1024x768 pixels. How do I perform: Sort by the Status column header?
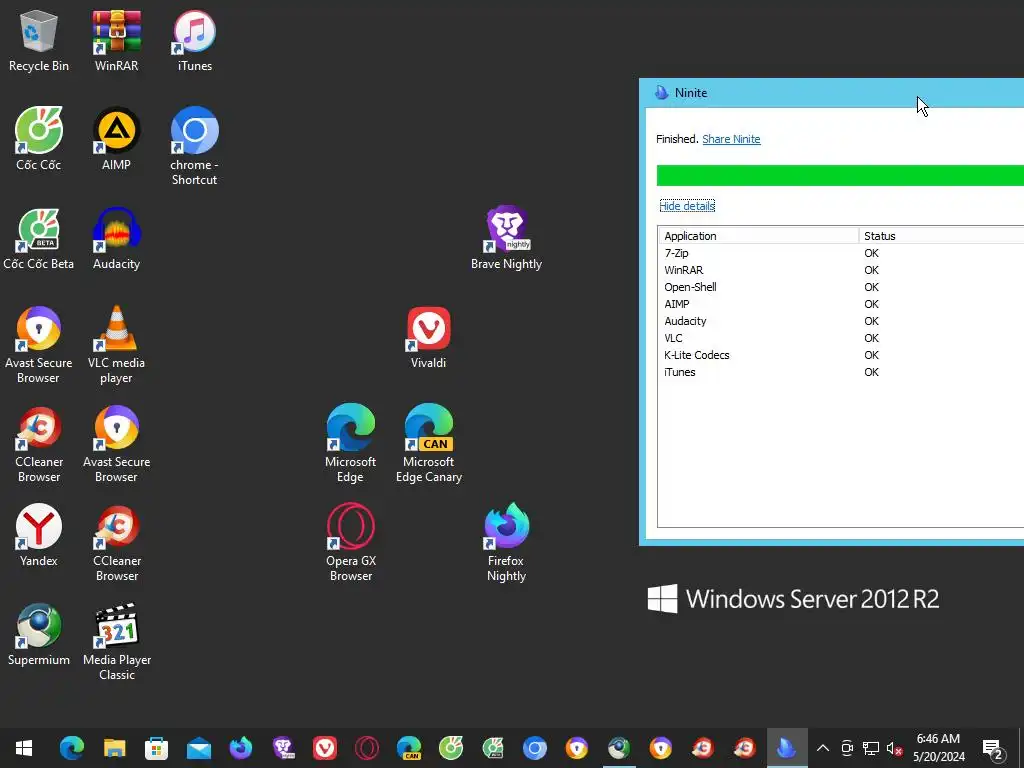pyautogui.click(x=941, y=236)
